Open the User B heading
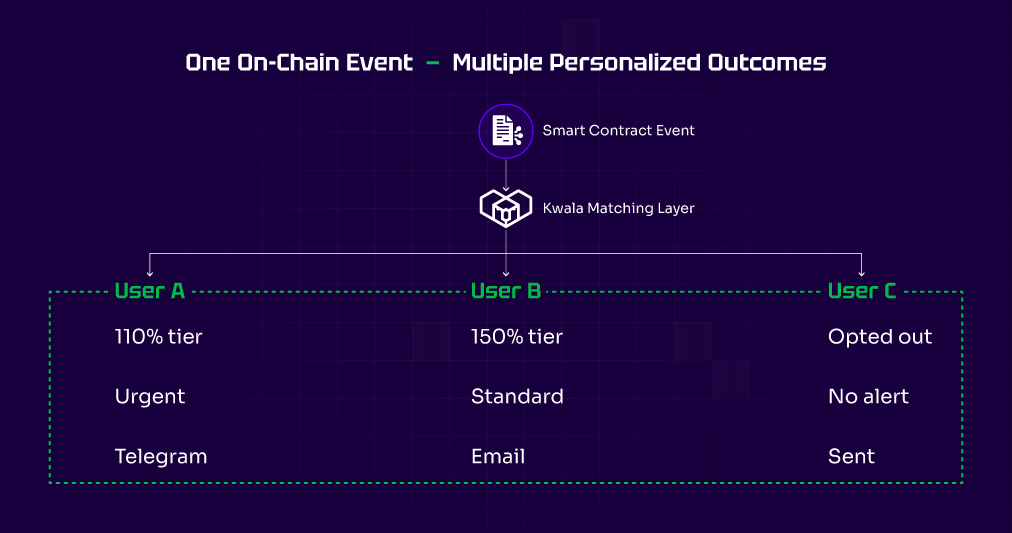1012x533 pixels. (506, 291)
